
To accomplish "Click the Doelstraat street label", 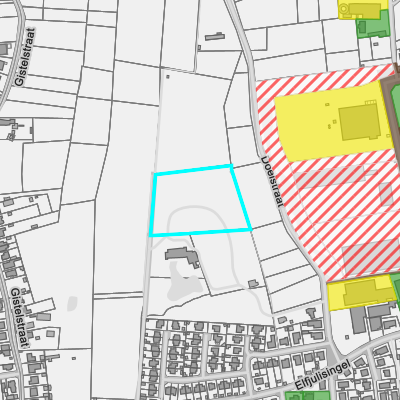I will coord(272,182).
